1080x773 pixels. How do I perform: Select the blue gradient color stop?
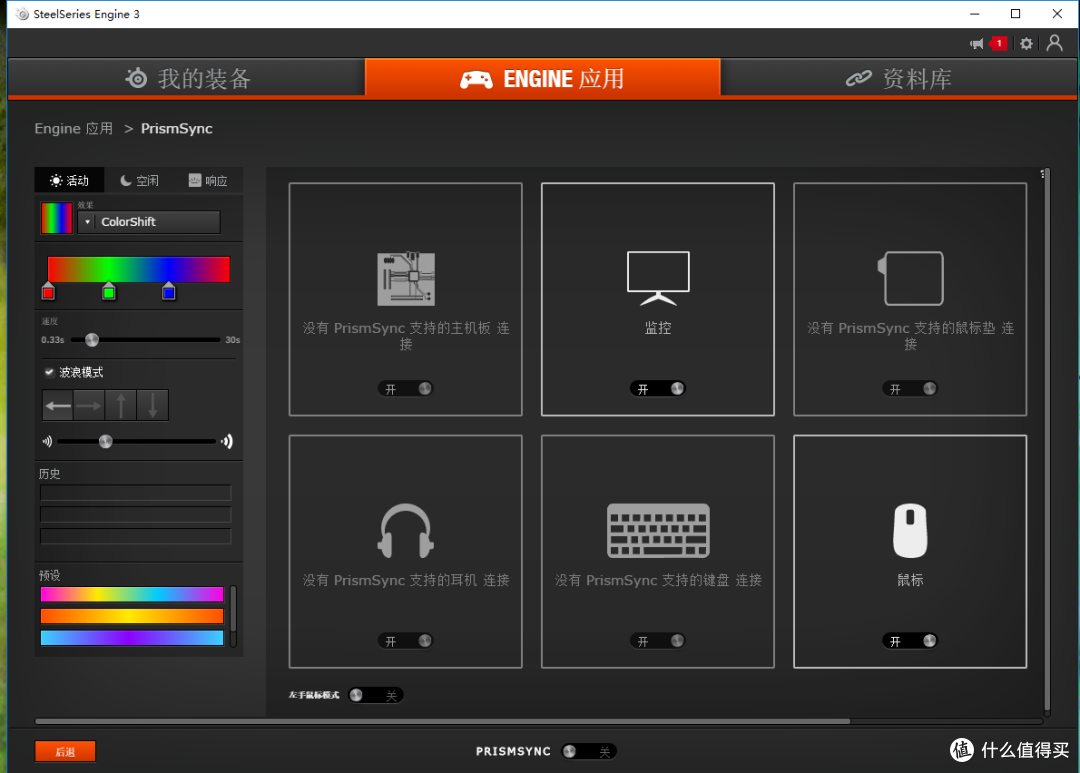pos(169,291)
